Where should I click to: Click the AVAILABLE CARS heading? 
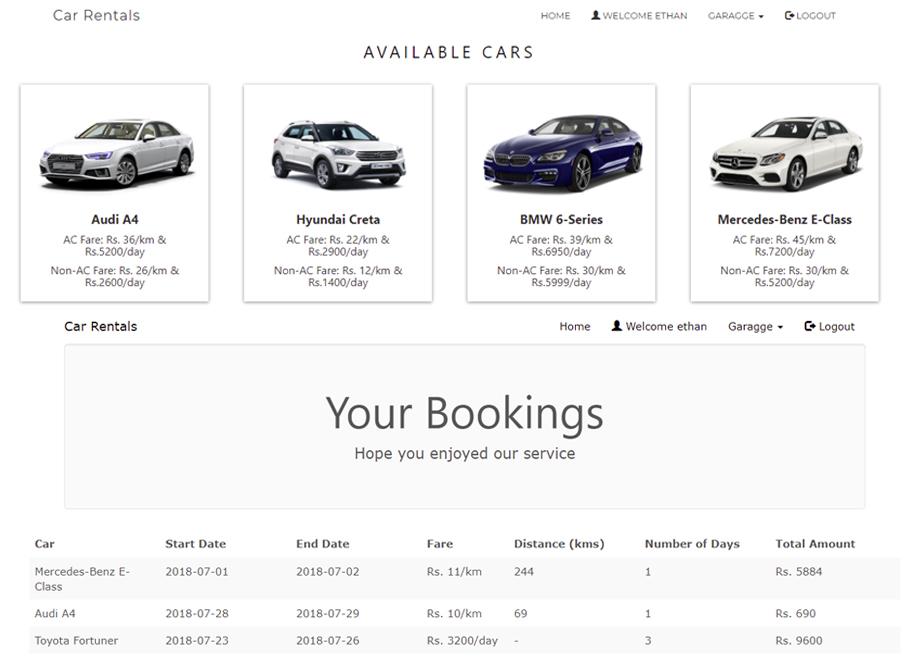449,53
